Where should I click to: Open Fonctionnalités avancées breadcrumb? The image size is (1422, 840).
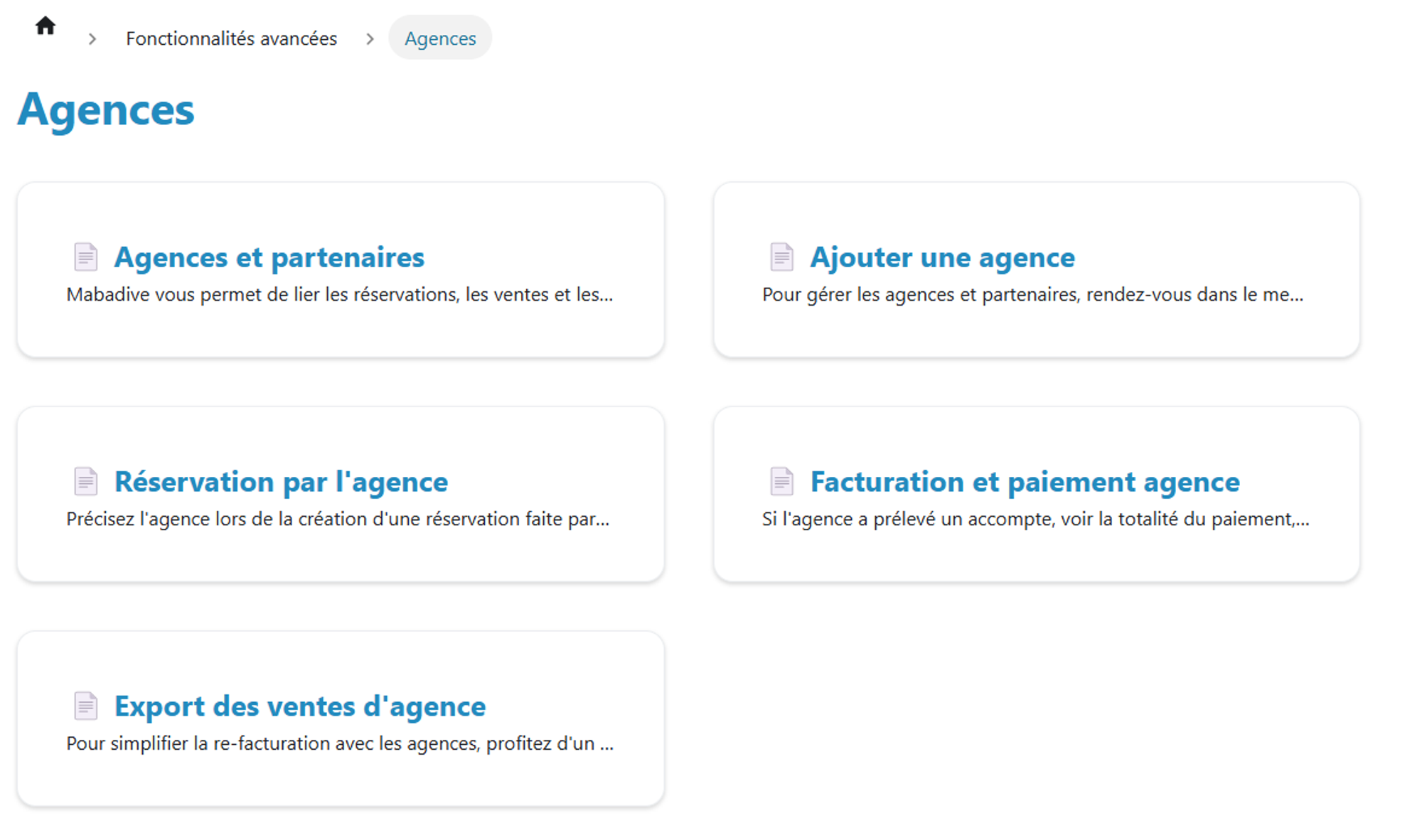coord(231,38)
